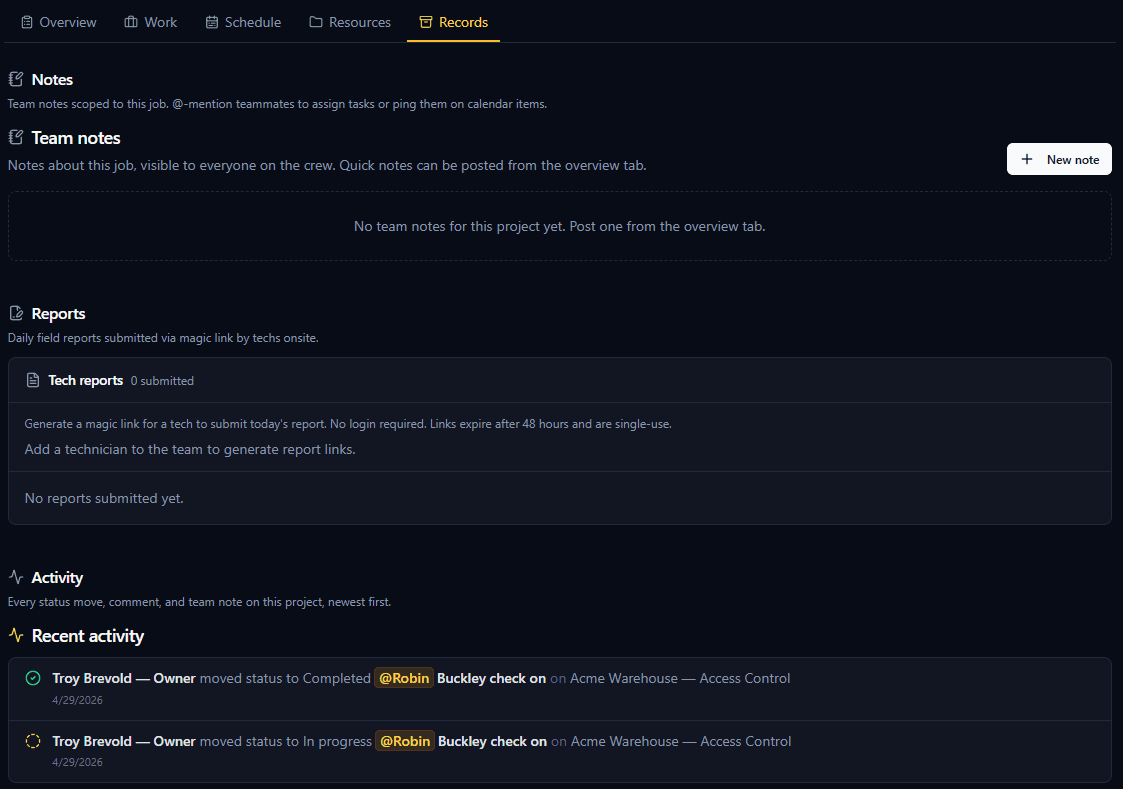This screenshot has height=789, width=1123.
Task: Click the plus icon on New note
Action: (1027, 159)
